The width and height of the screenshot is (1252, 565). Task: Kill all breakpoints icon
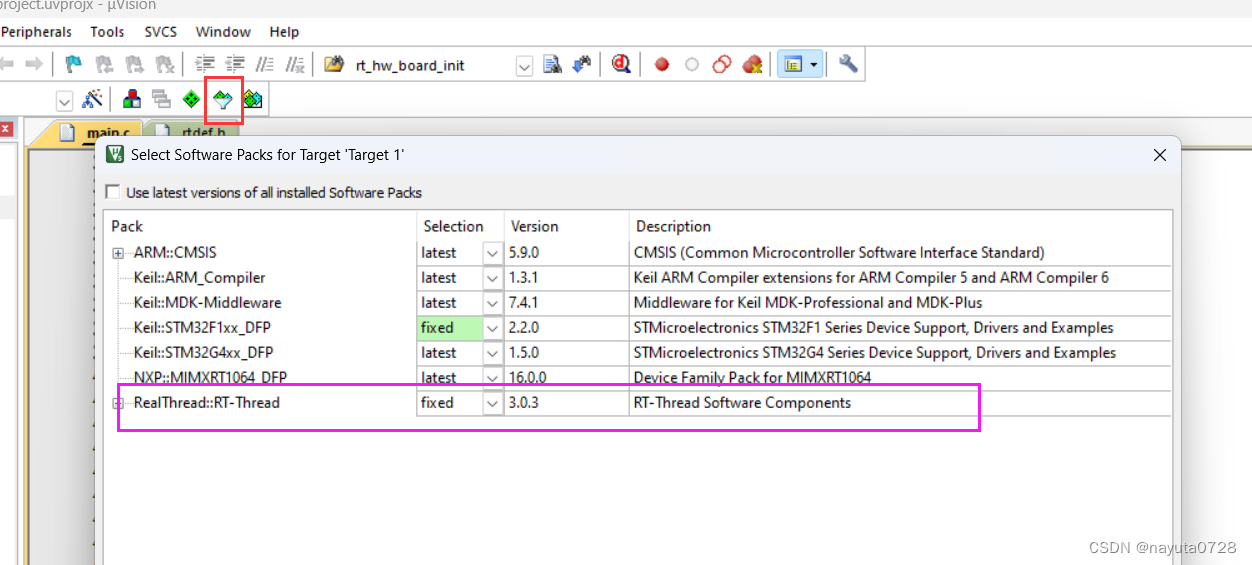(753, 65)
